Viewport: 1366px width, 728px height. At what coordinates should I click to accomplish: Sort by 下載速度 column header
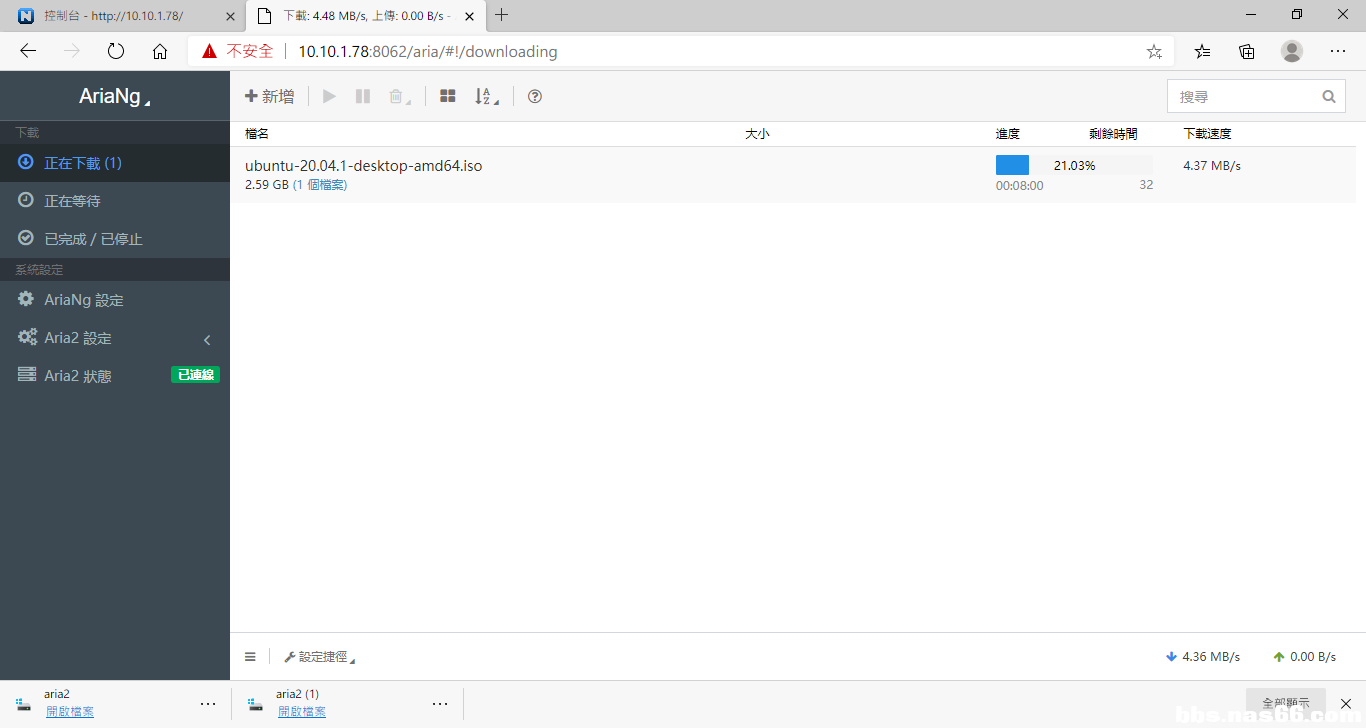(1207, 134)
